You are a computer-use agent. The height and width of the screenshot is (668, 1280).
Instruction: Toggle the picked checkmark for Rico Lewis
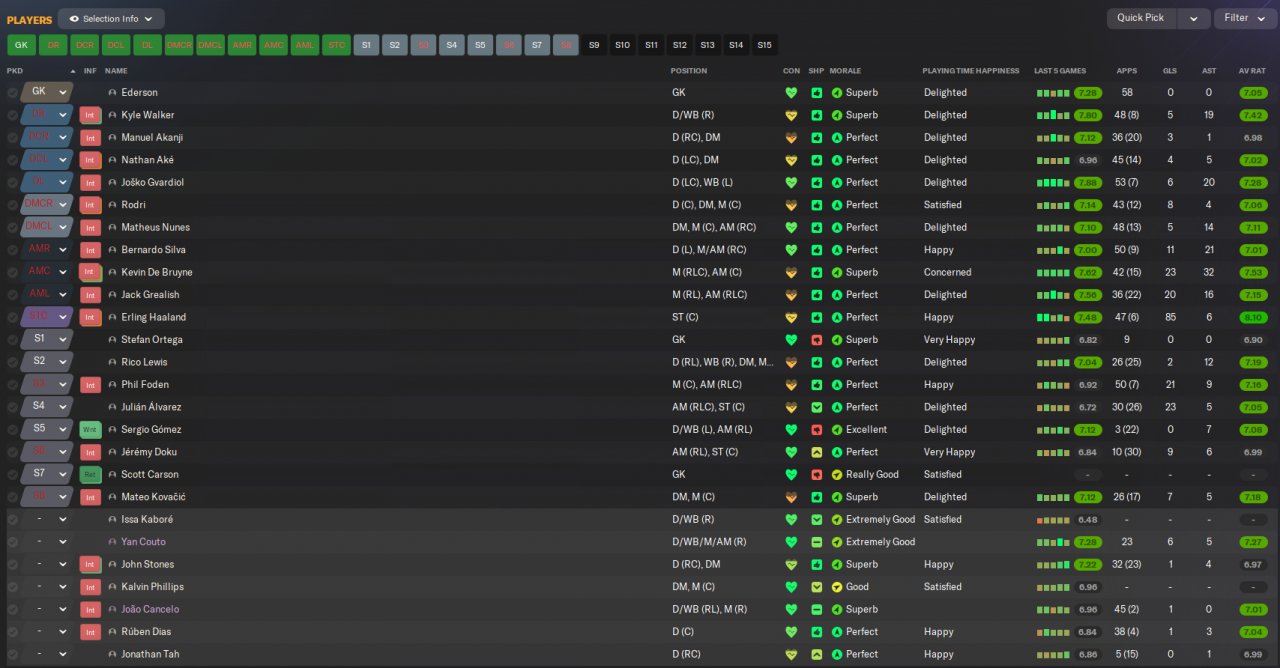[x=12, y=363]
